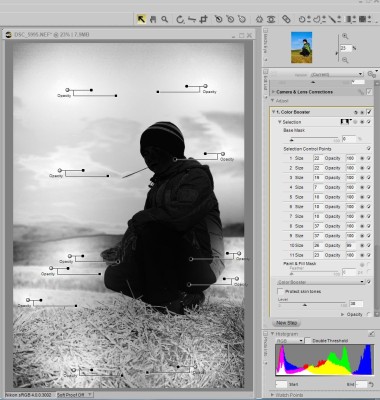Toggle the Camera & Lens Corrections checkbox

point(369,91)
